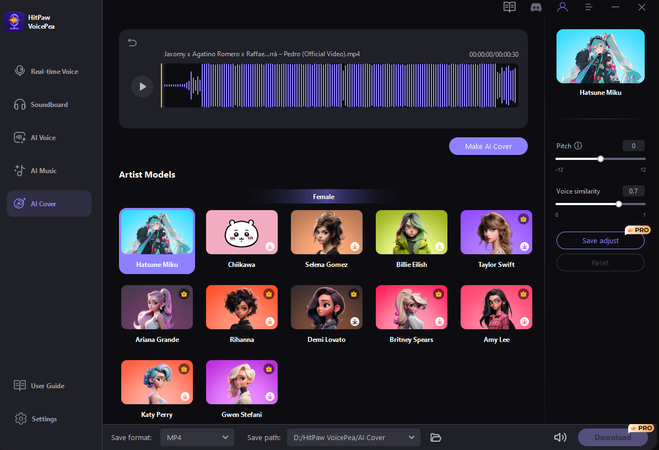Click the crown icon on Katy Perry card

pos(184,369)
